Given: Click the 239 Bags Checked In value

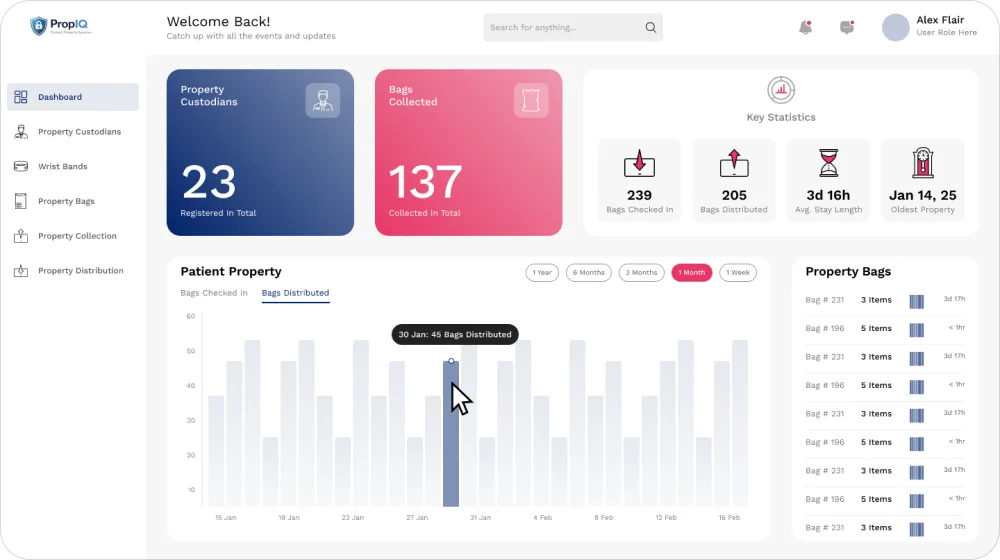Looking at the screenshot, I should click(x=639, y=195).
